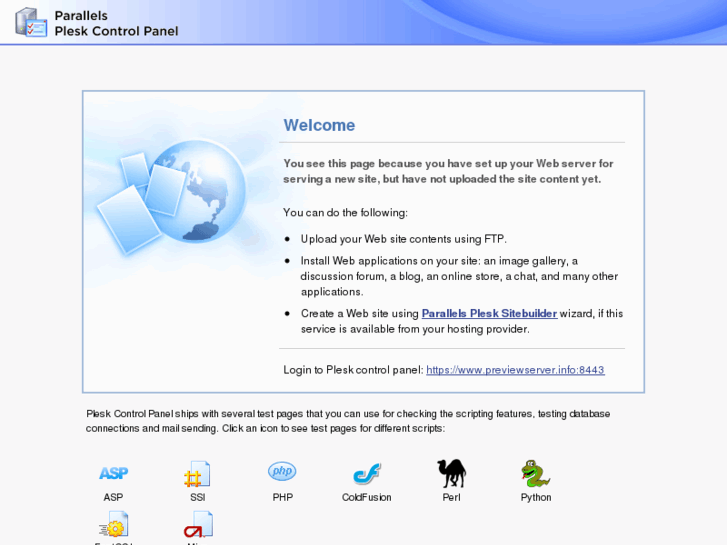Click the PHP label text
The image size is (727, 545).
click(x=282, y=497)
